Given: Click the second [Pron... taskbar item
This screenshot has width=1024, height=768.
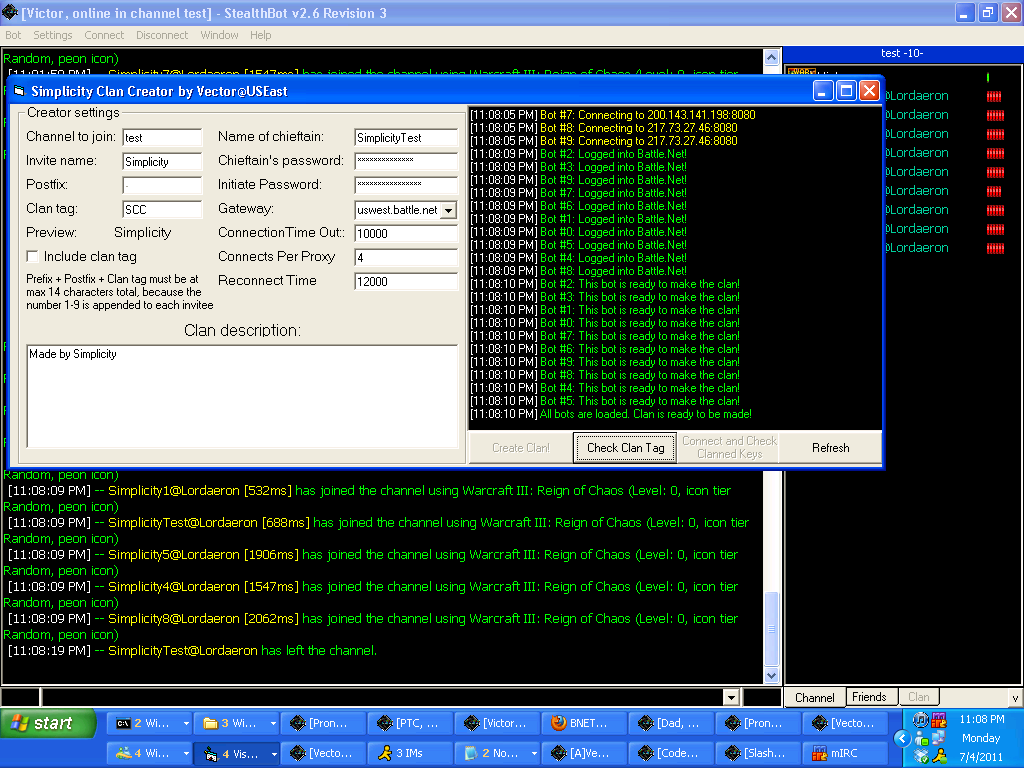Looking at the screenshot, I should tap(759, 723).
